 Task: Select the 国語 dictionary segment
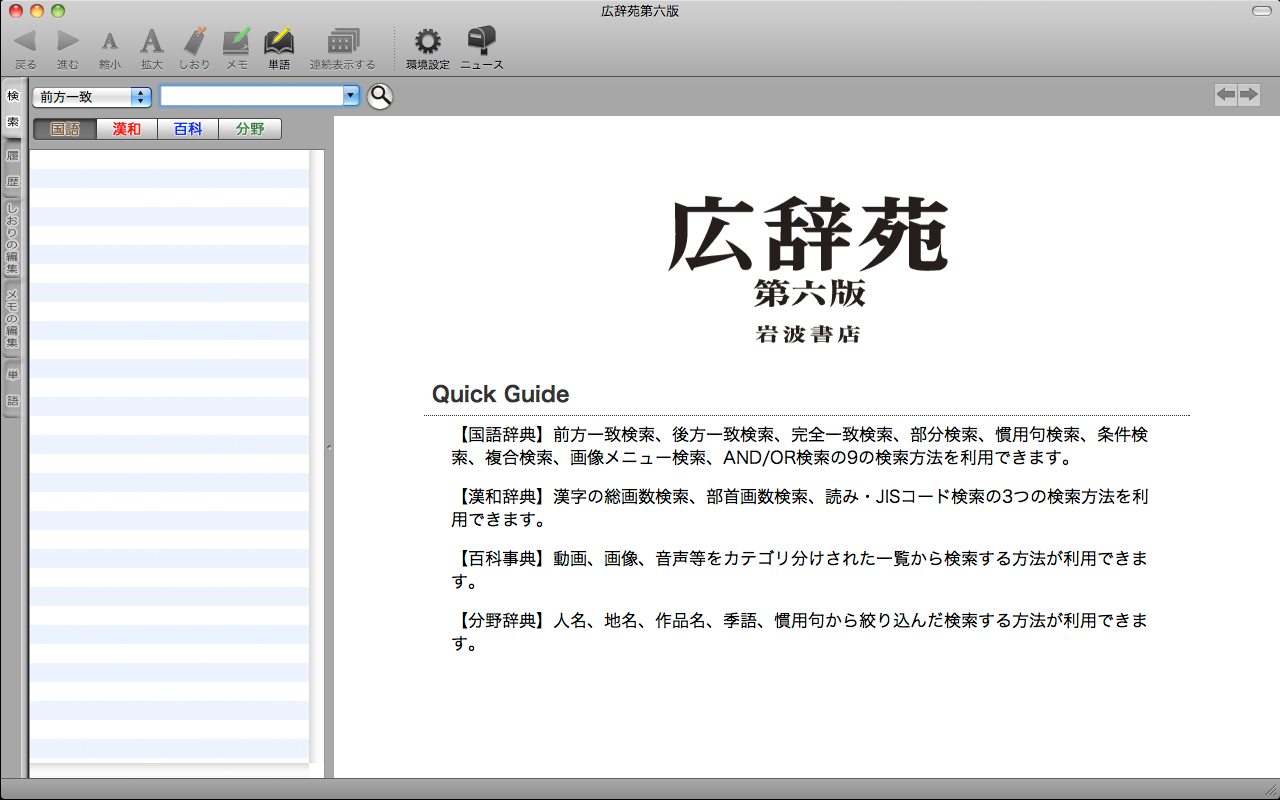pos(65,129)
